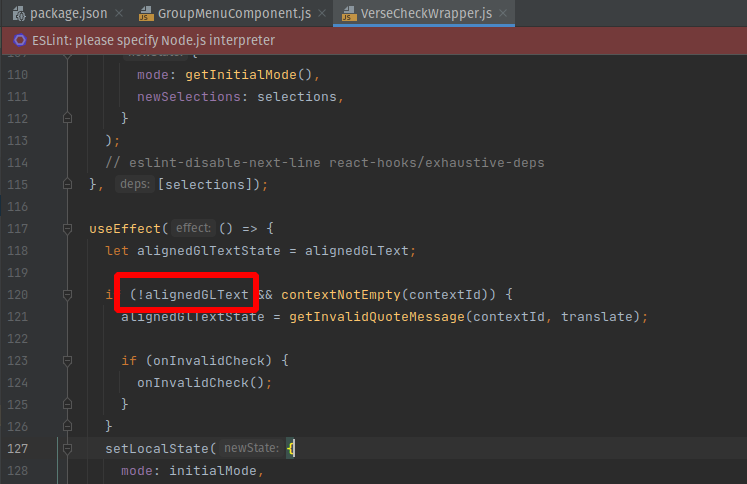Image resolution: width=747 pixels, height=484 pixels.
Task: Collapse the onInvalidCheck if block at line 123
Action: [67, 361]
